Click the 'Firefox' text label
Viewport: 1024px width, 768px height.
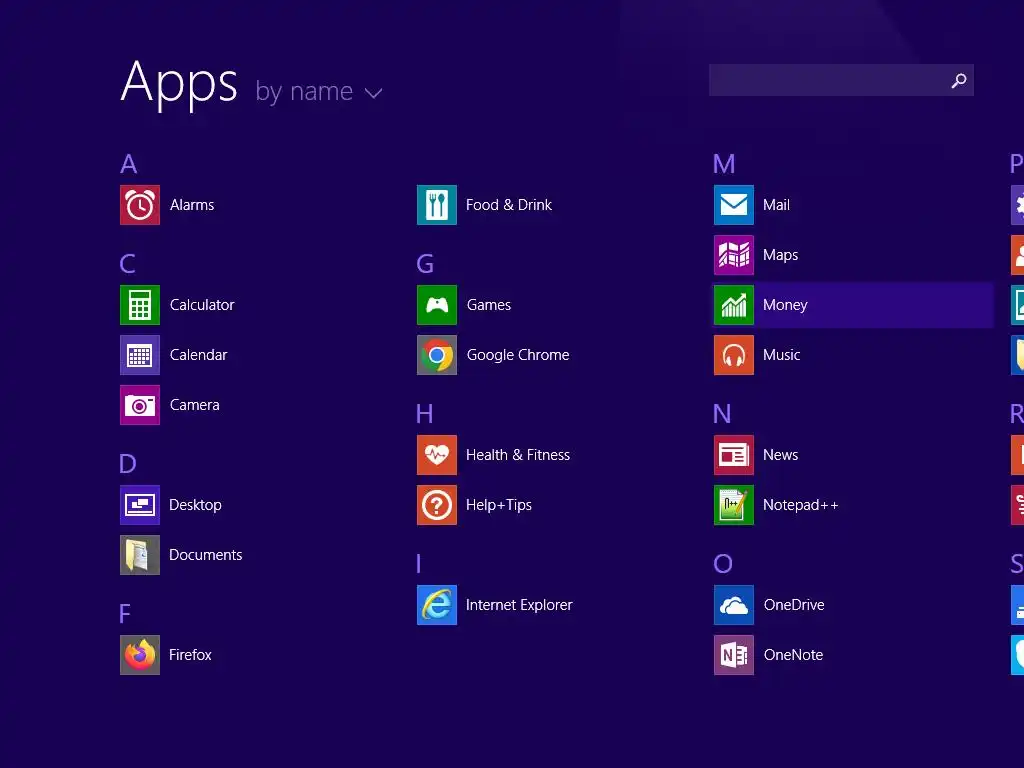point(190,655)
